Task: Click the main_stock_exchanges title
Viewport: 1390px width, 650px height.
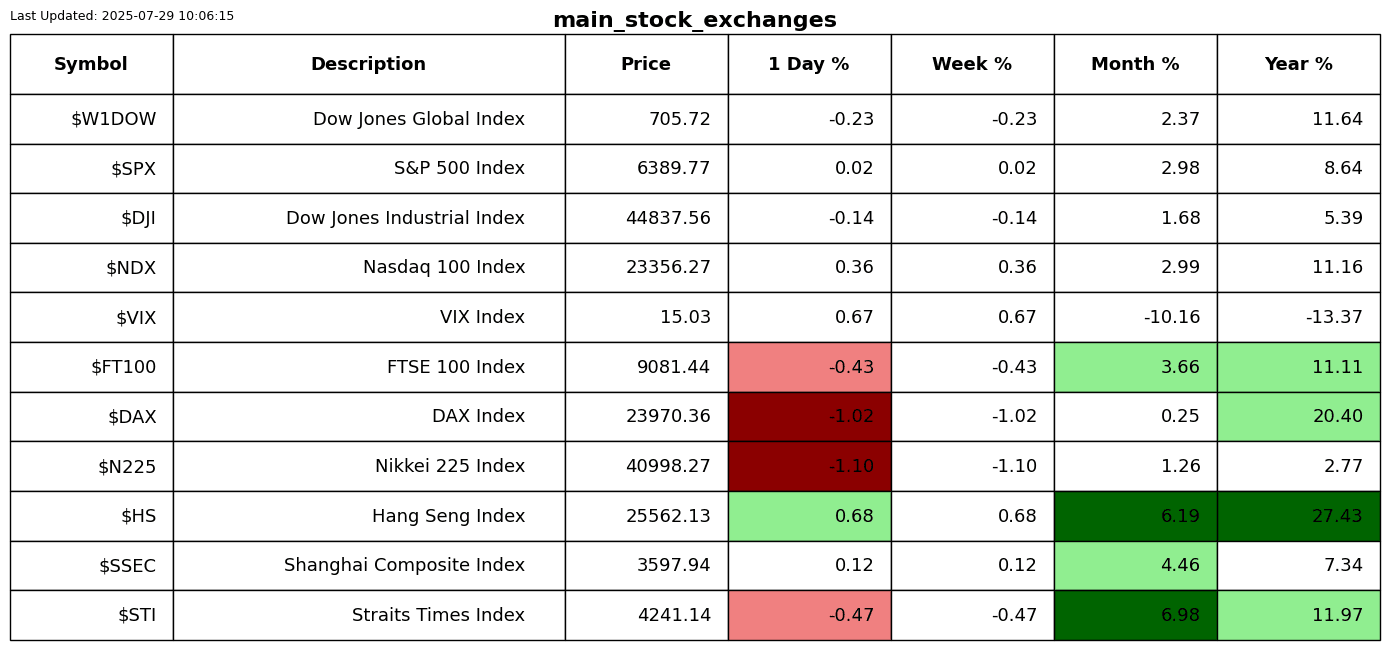Action: 695,20
